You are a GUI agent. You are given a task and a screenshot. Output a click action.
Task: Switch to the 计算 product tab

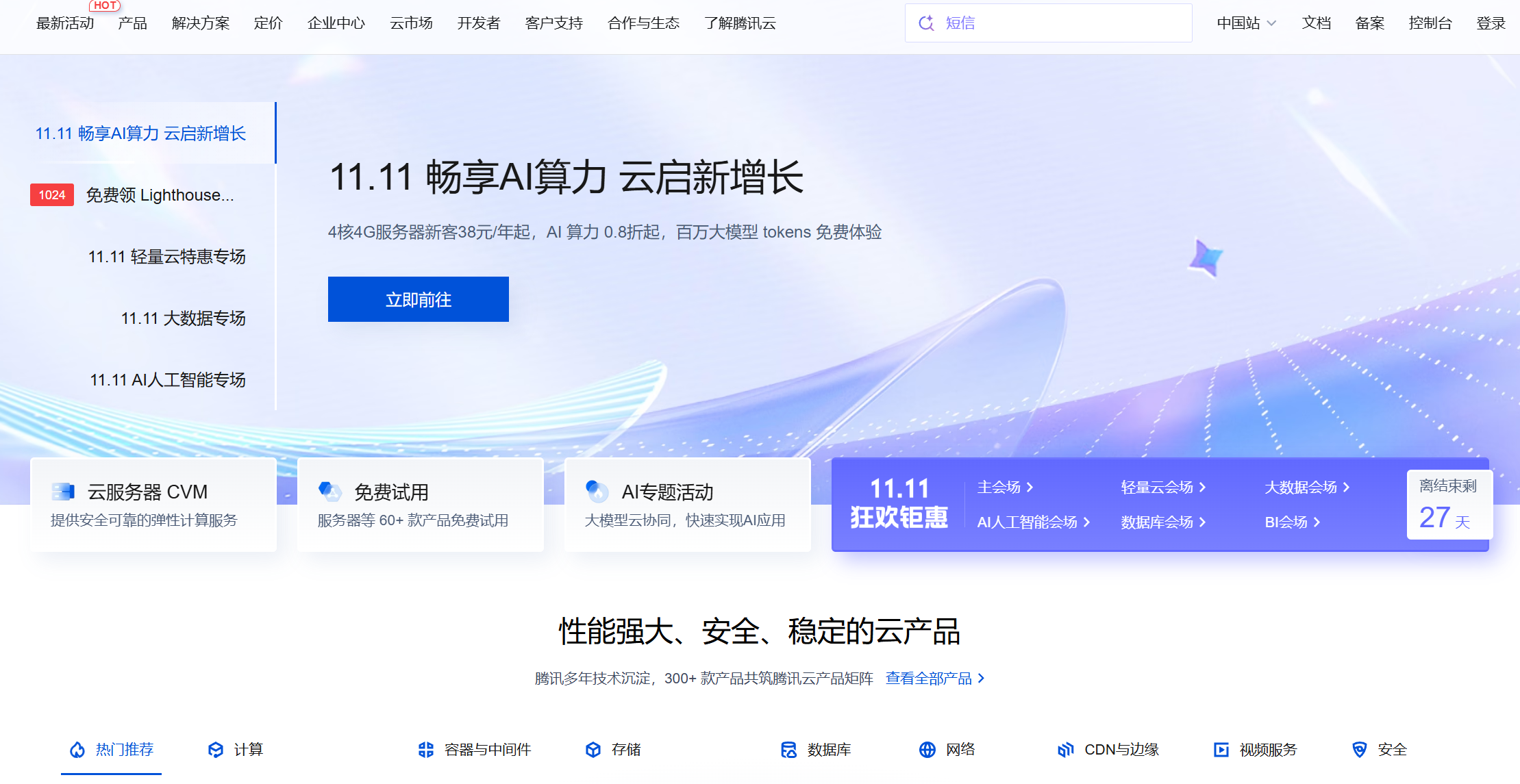pyautogui.click(x=235, y=750)
